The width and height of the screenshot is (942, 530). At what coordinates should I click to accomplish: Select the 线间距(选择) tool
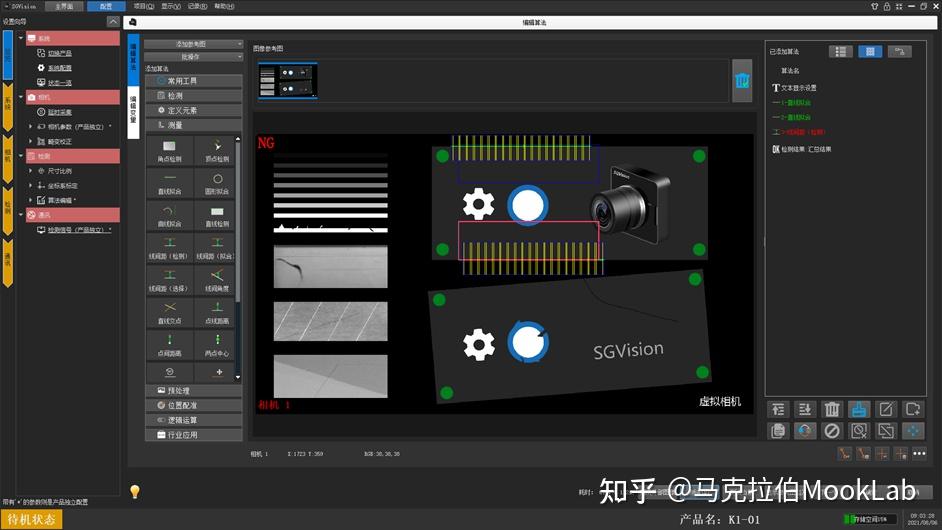click(169, 281)
